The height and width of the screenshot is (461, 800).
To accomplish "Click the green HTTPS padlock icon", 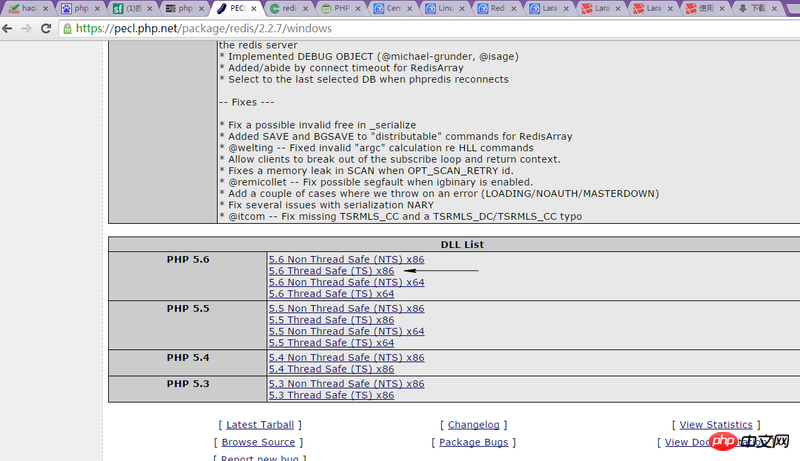I will (67, 29).
